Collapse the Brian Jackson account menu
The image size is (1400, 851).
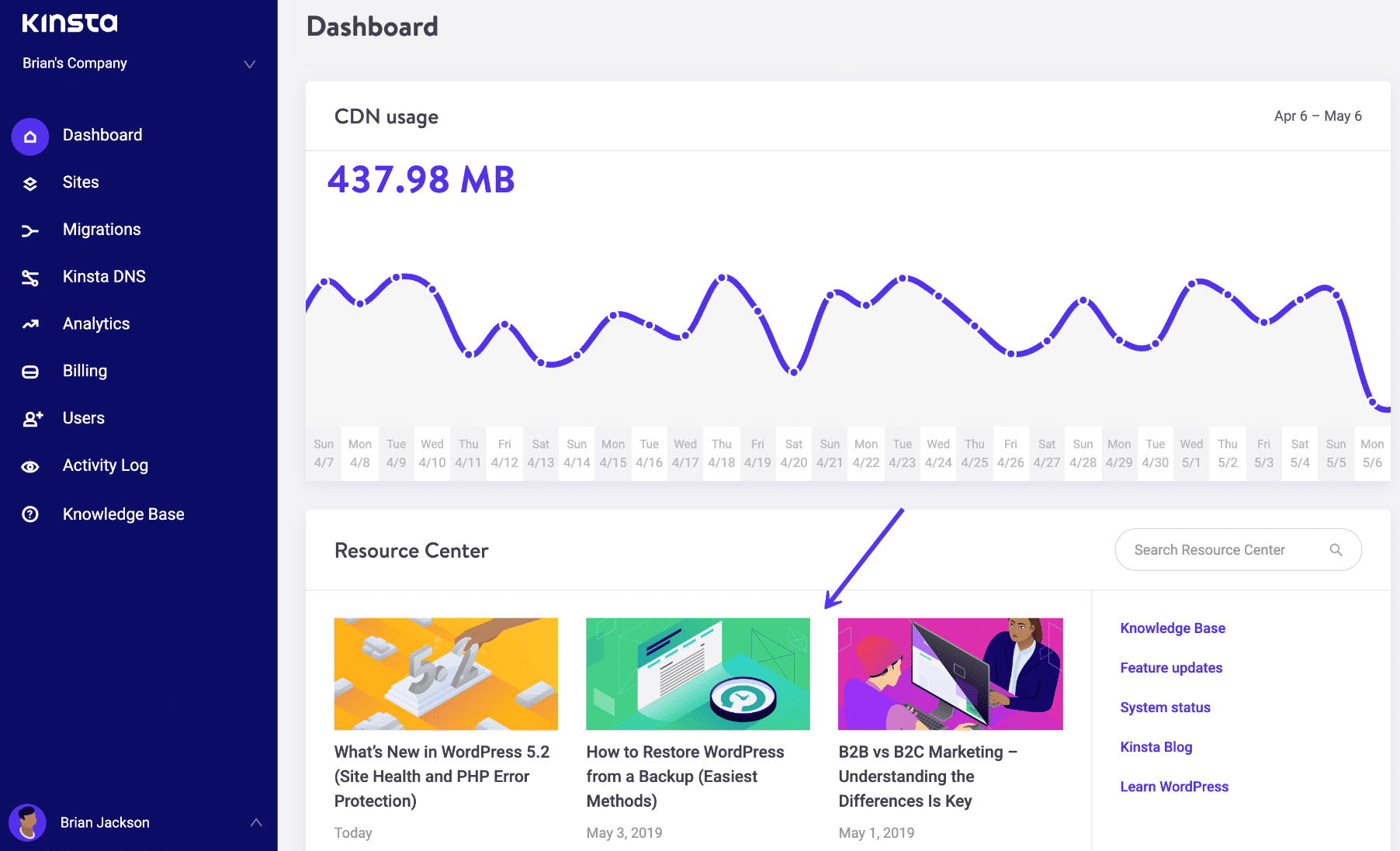click(x=256, y=822)
